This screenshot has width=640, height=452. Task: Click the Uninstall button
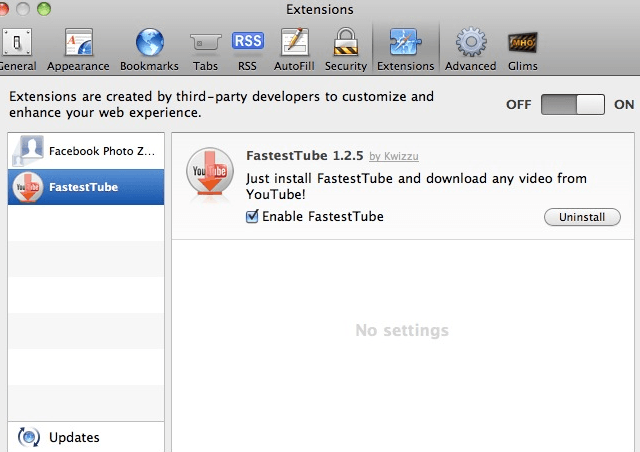coord(581,217)
